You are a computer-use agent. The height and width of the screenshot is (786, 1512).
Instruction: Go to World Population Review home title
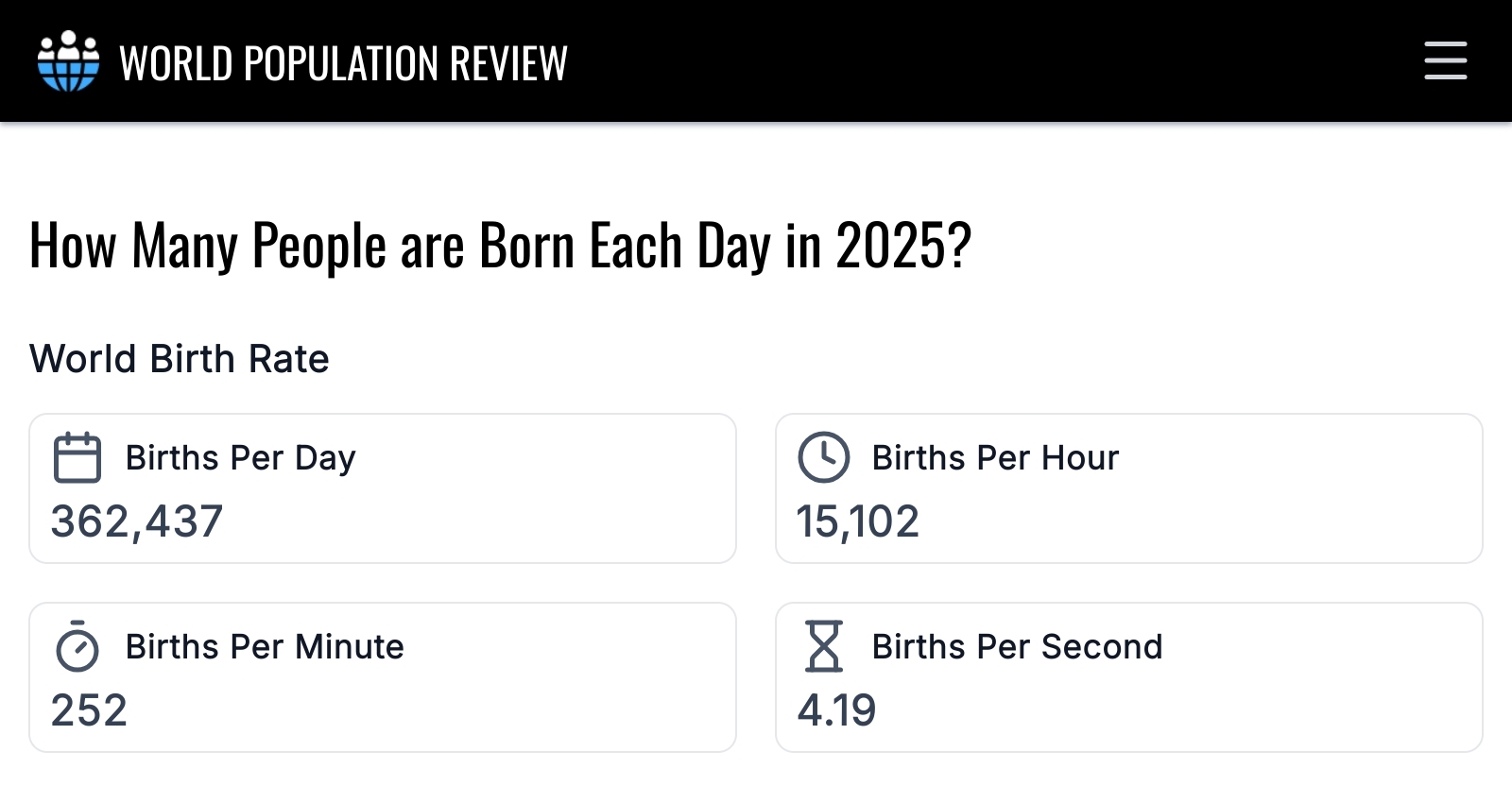[x=343, y=63]
